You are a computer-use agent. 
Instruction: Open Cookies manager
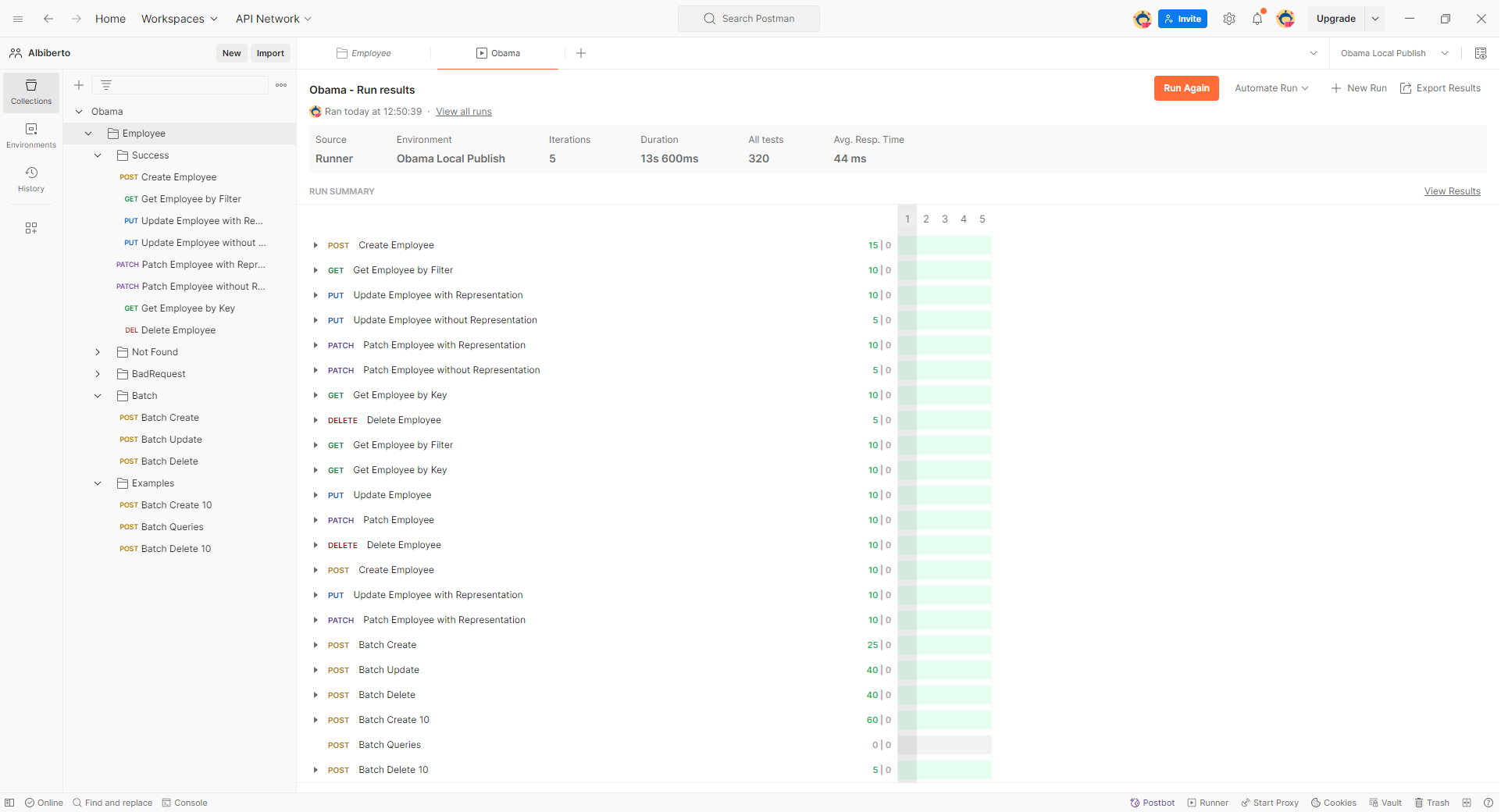pyautogui.click(x=1334, y=803)
